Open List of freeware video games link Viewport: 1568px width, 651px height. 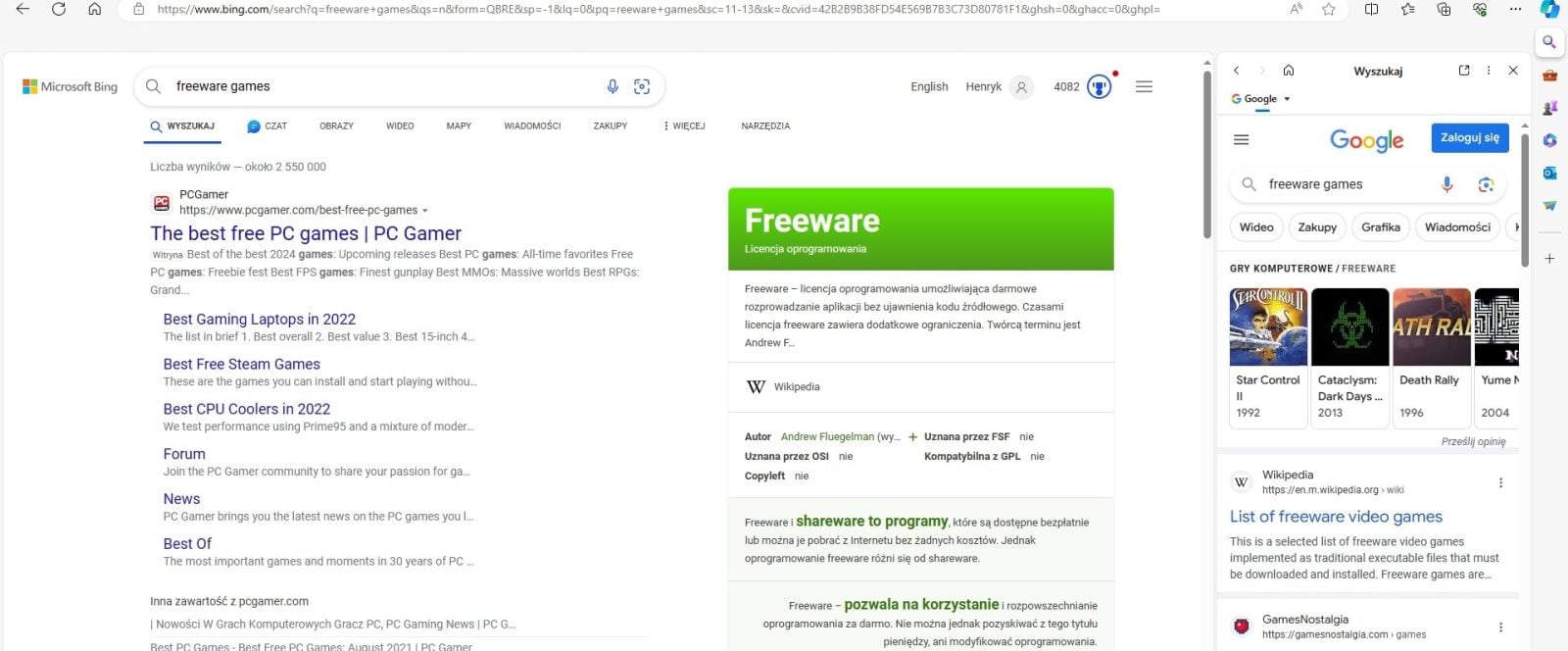[1336, 517]
